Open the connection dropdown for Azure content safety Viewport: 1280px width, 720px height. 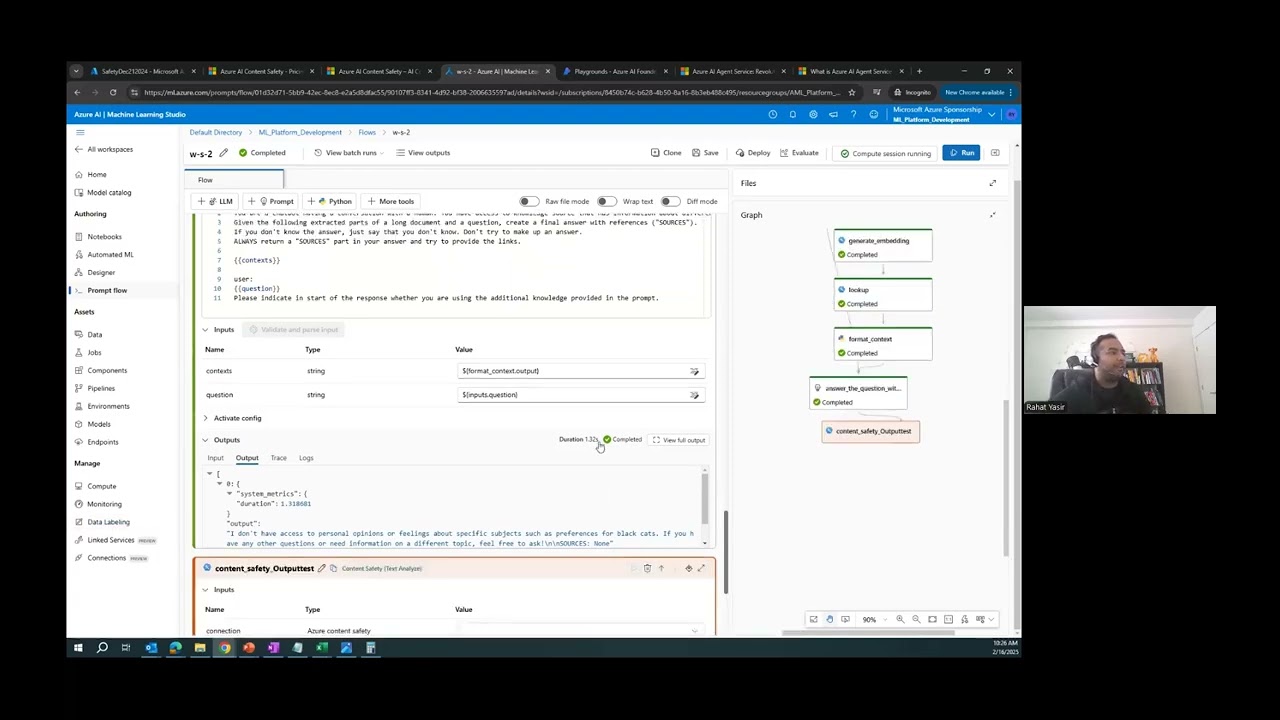click(x=694, y=631)
